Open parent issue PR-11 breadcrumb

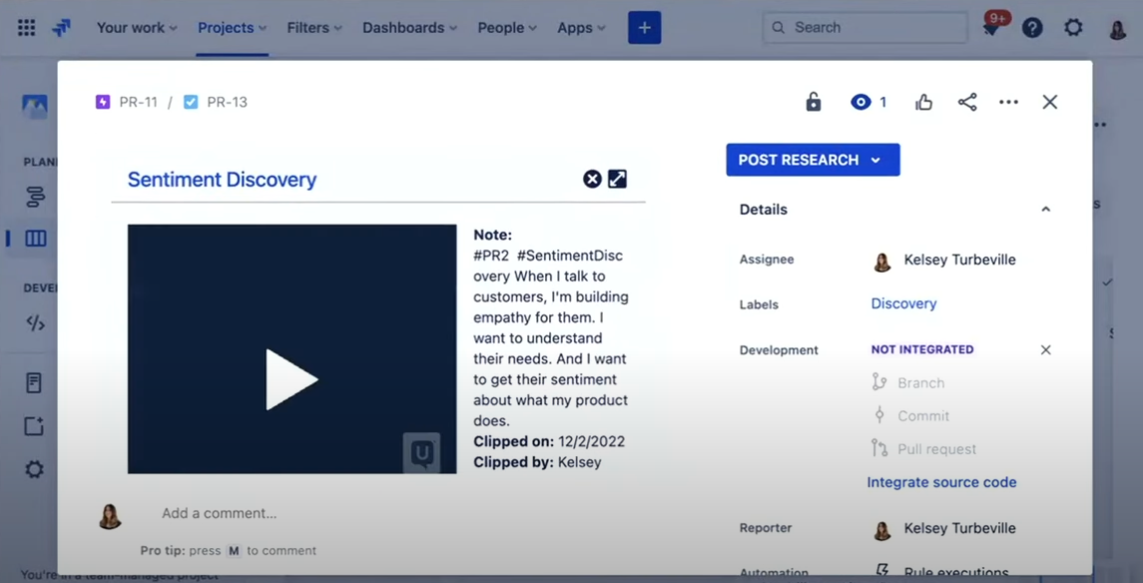139,102
